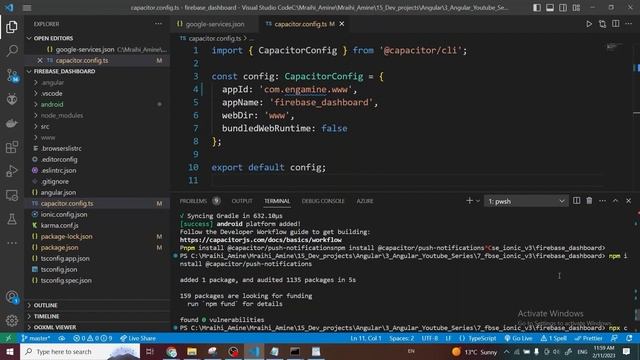Screen dimensions: 640x360
Task: Open the Run and Debug view
Action: click(x=12, y=171)
